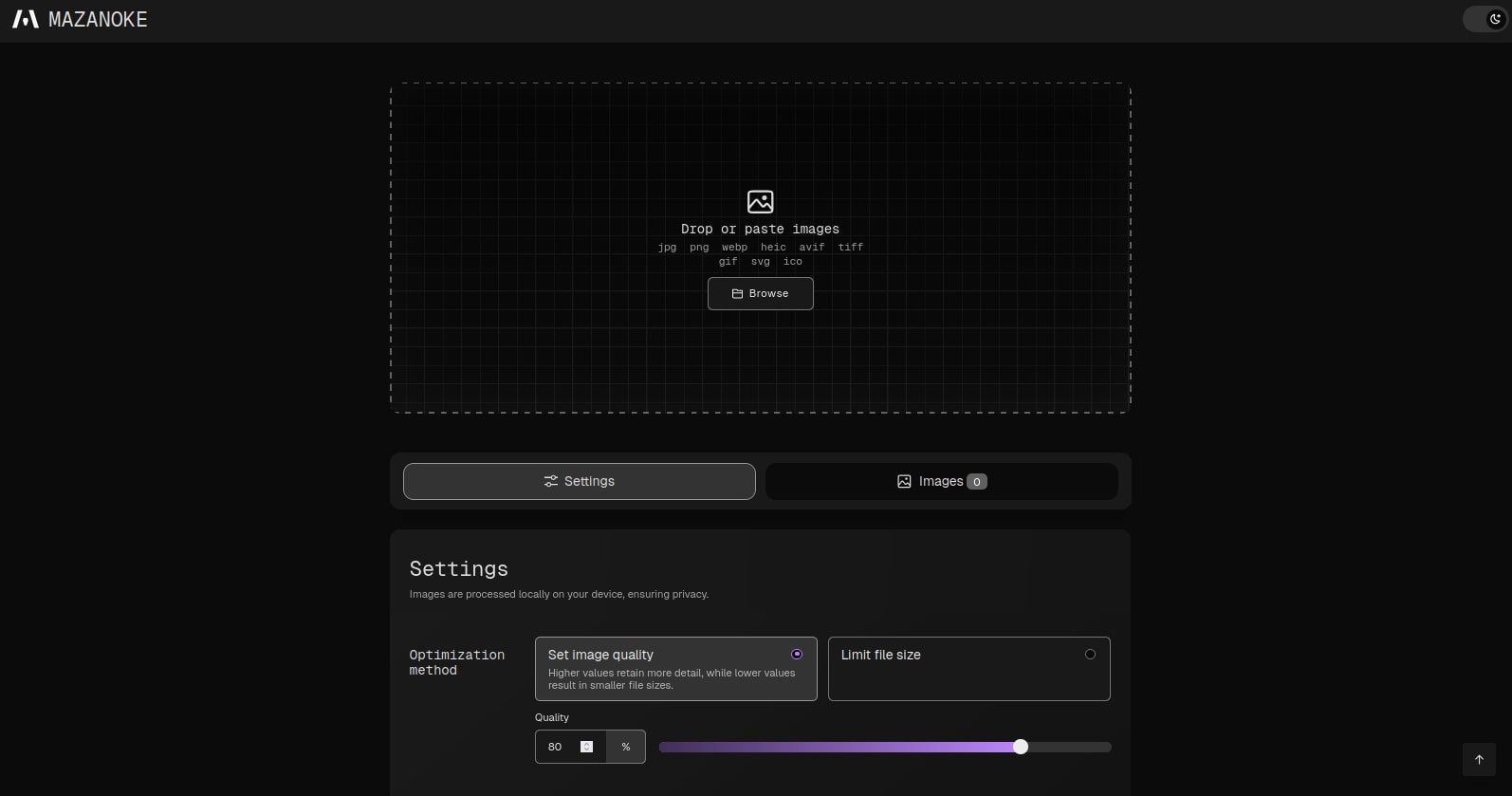Image resolution: width=1512 pixels, height=796 pixels.
Task: Click the folder icon inside the Browse button
Action: (737, 294)
